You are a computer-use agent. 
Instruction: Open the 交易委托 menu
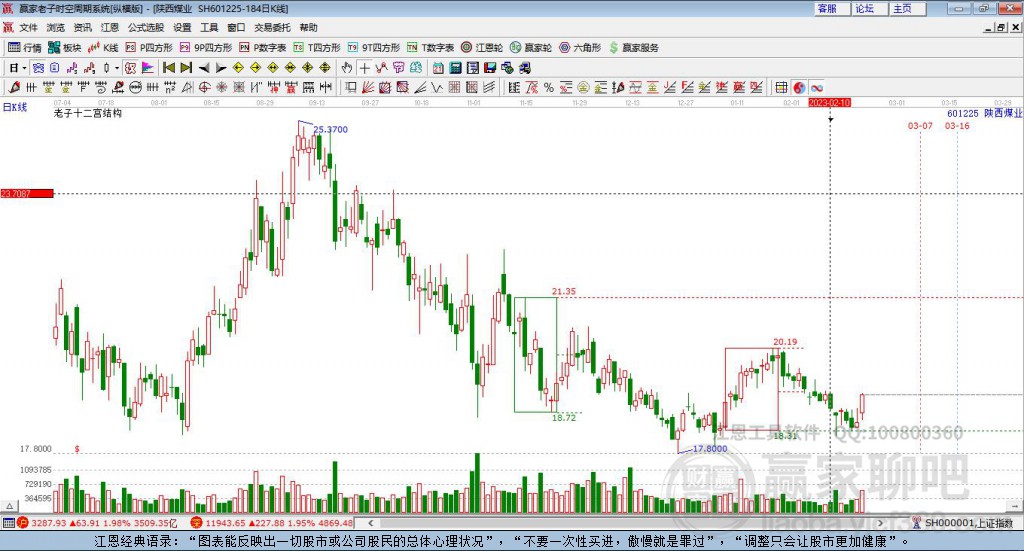tap(272, 27)
